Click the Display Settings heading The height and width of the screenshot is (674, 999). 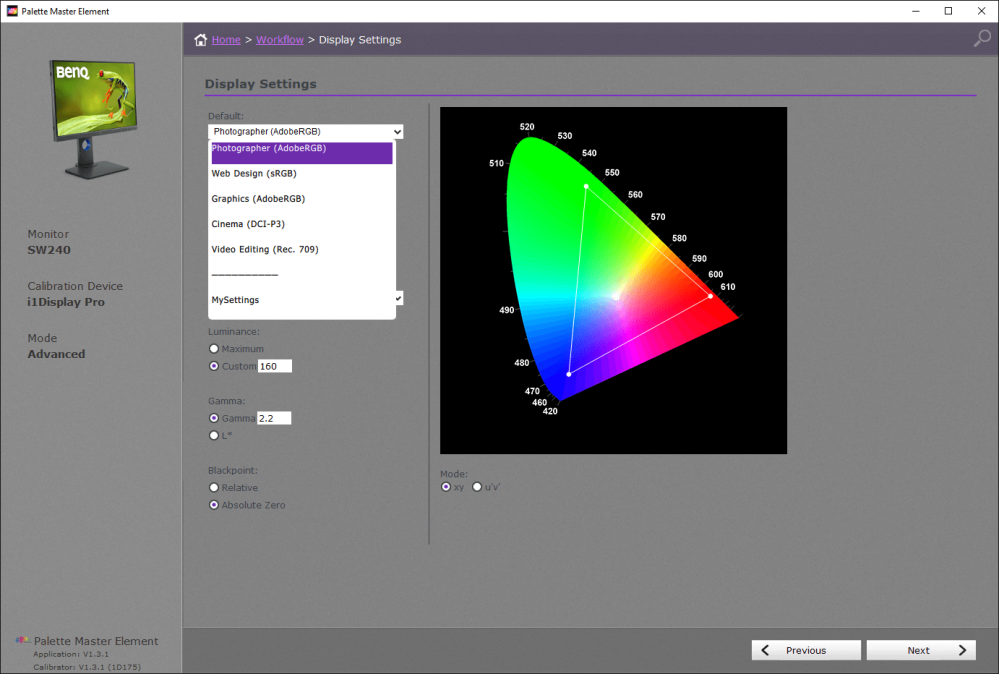click(x=261, y=84)
